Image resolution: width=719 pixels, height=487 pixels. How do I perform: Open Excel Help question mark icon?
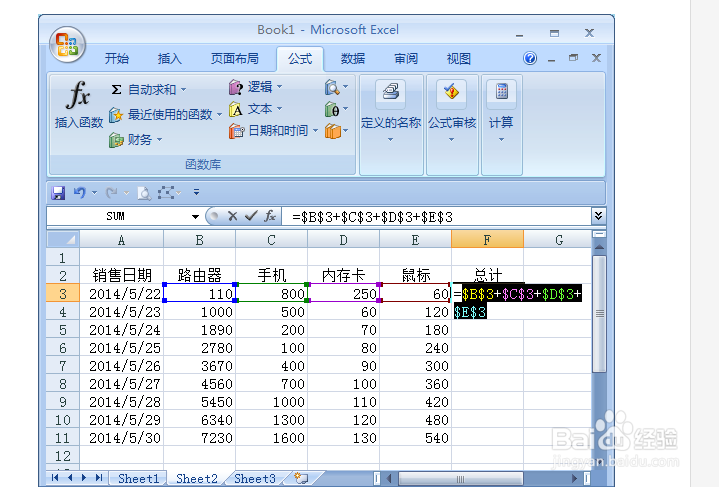point(530,58)
